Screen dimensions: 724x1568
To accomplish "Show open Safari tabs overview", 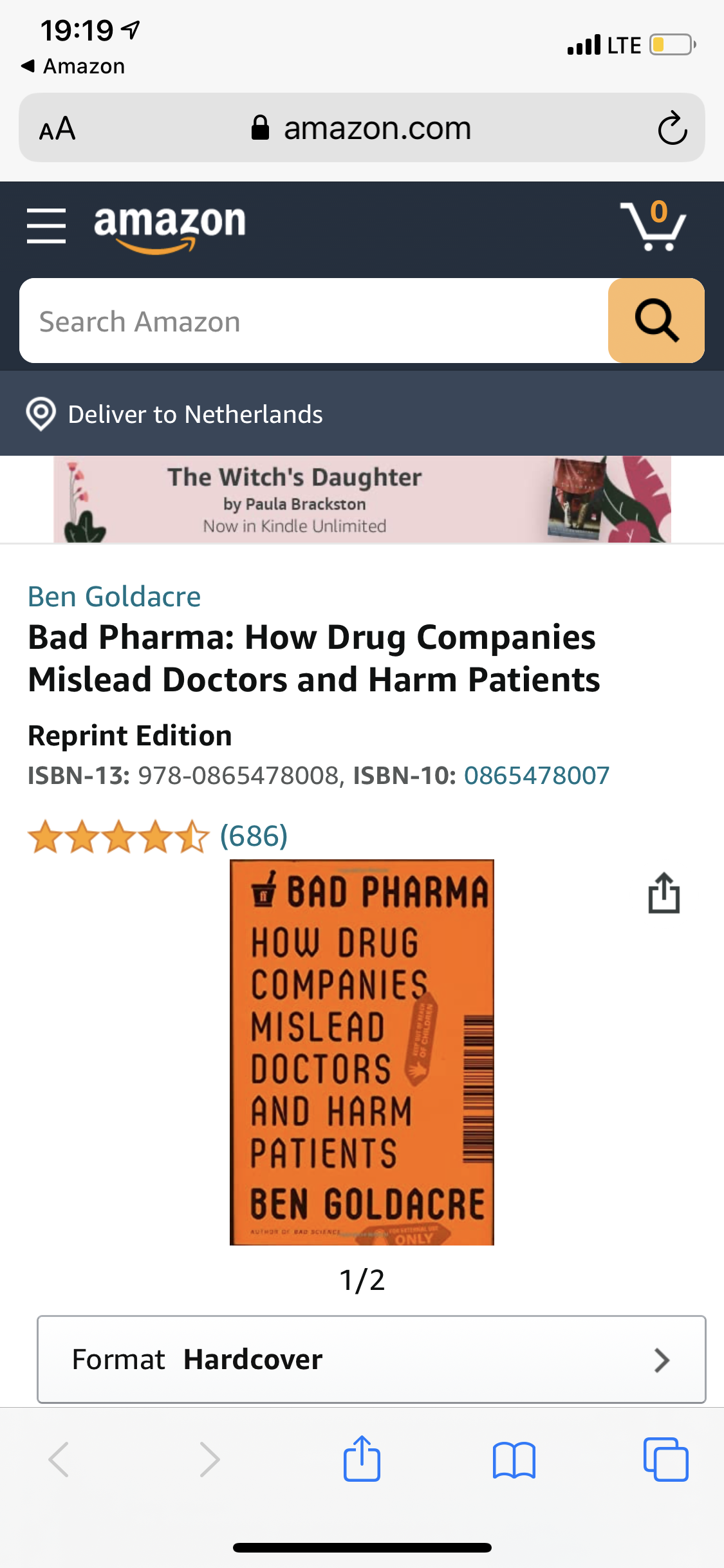I will [665, 1459].
